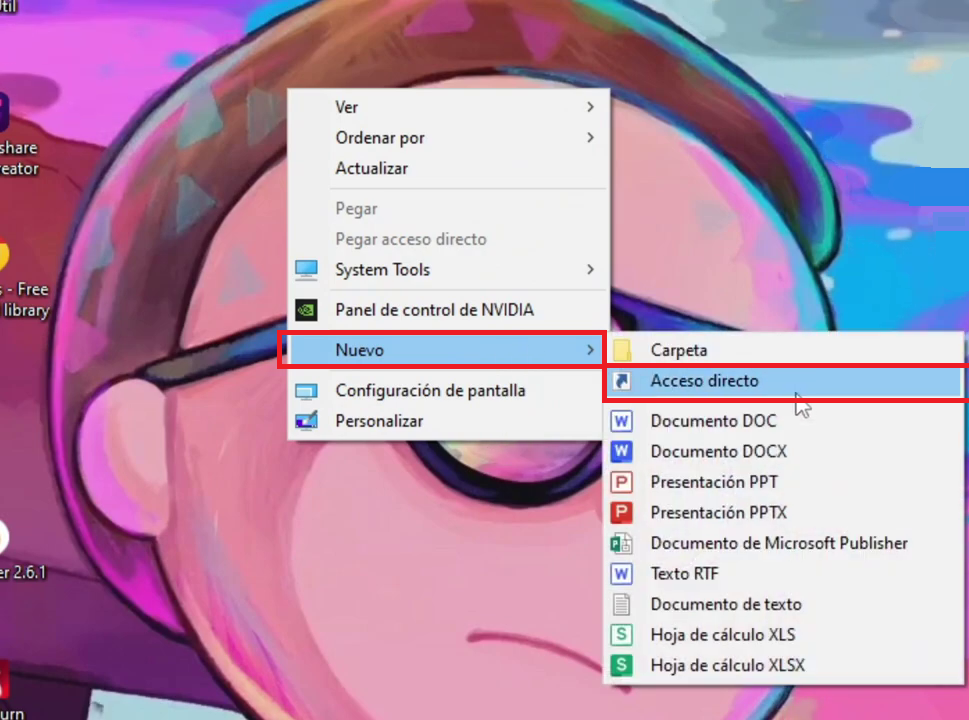969x720 pixels.
Task: Create a new Documento DOCX
Action: [783, 452]
